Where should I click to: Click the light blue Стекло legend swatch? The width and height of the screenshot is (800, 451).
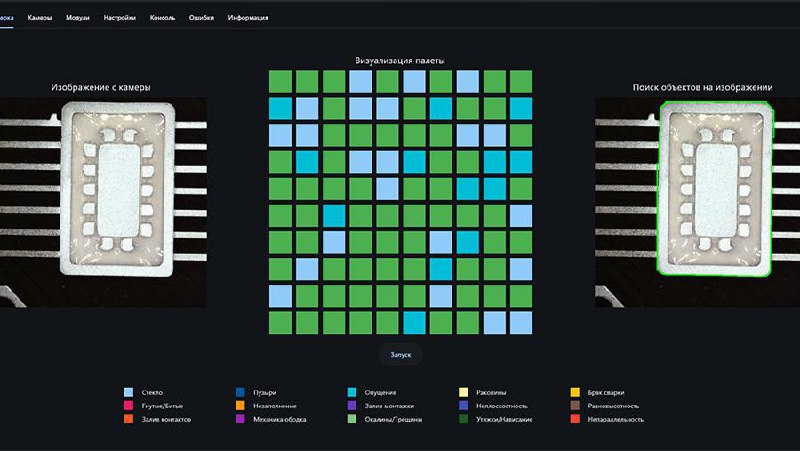pyautogui.click(x=129, y=393)
